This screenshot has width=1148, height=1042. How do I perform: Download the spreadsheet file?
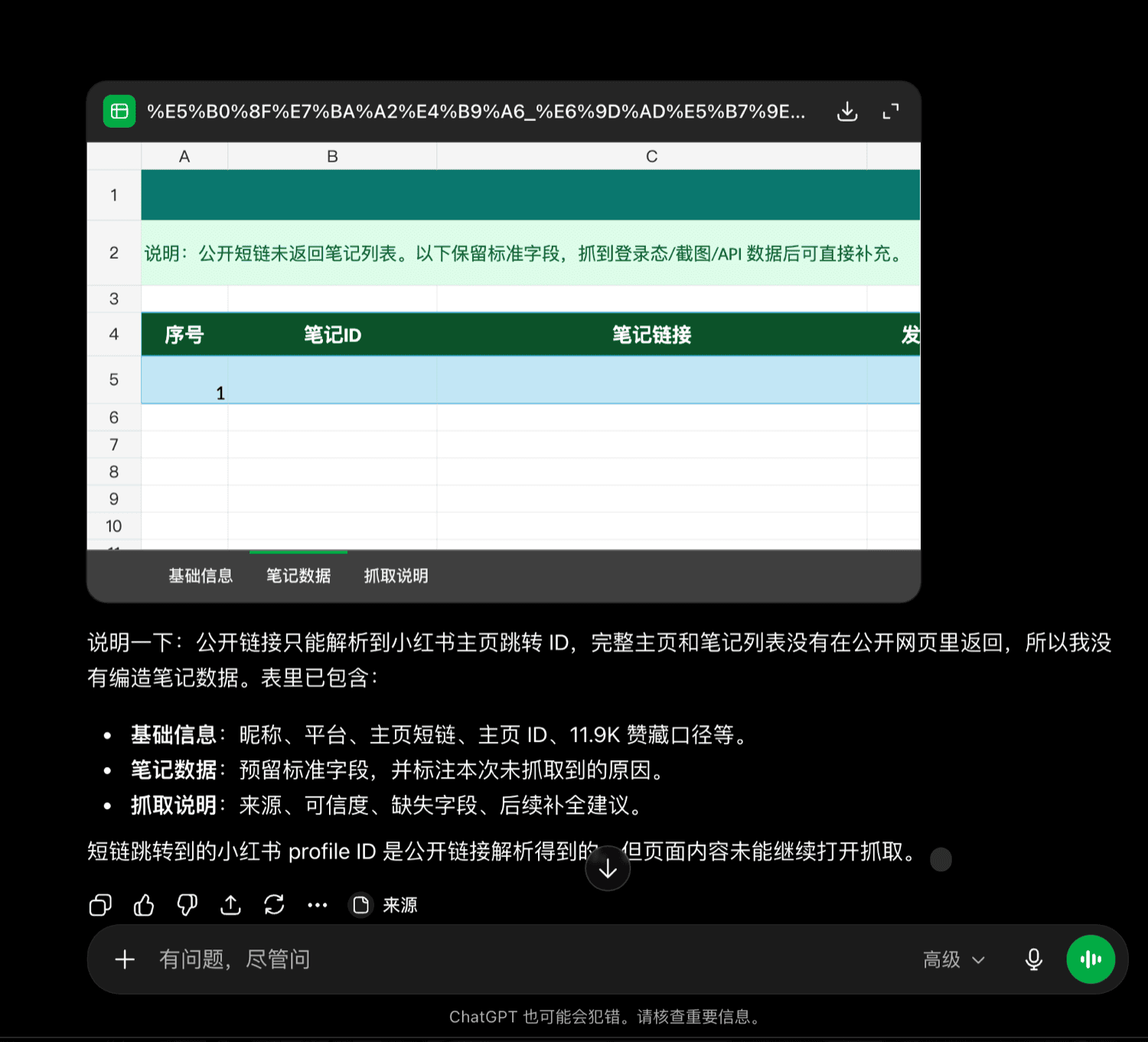pyautogui.click(x=847, y=112)
